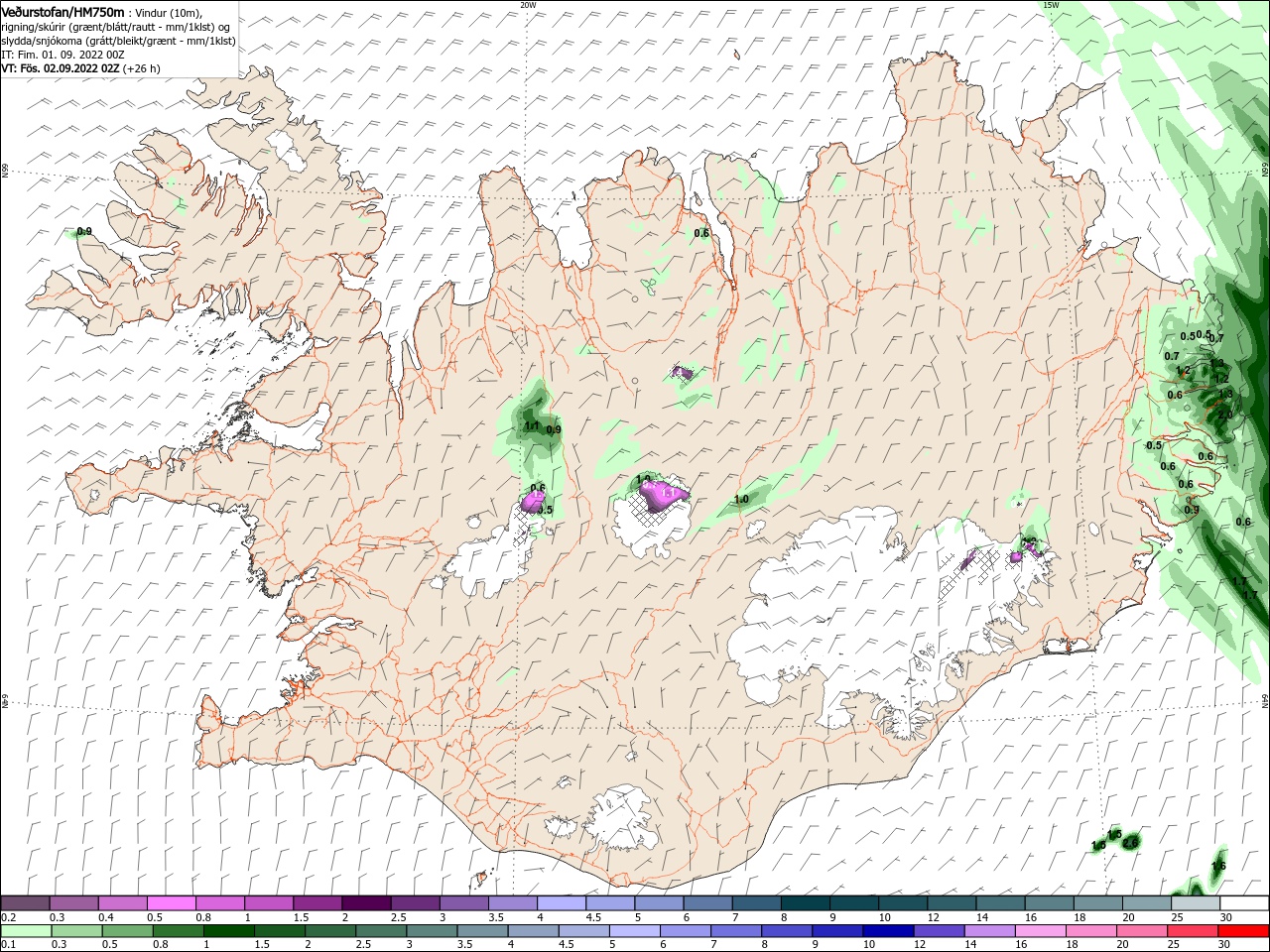Select the rain legend swatch labeled 7
The width and height of the screenshot is (1270, 952).
pos(736,931)
